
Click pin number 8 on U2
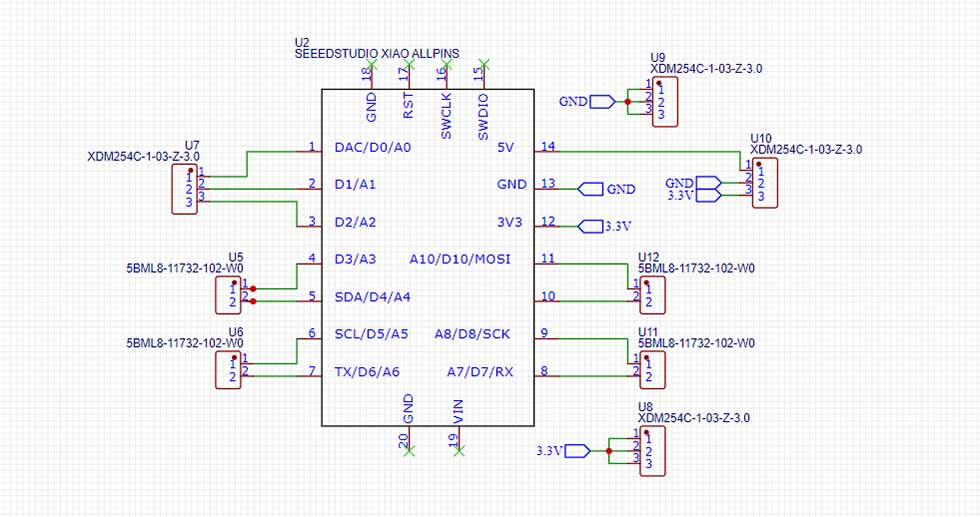[x=544, y=371]
